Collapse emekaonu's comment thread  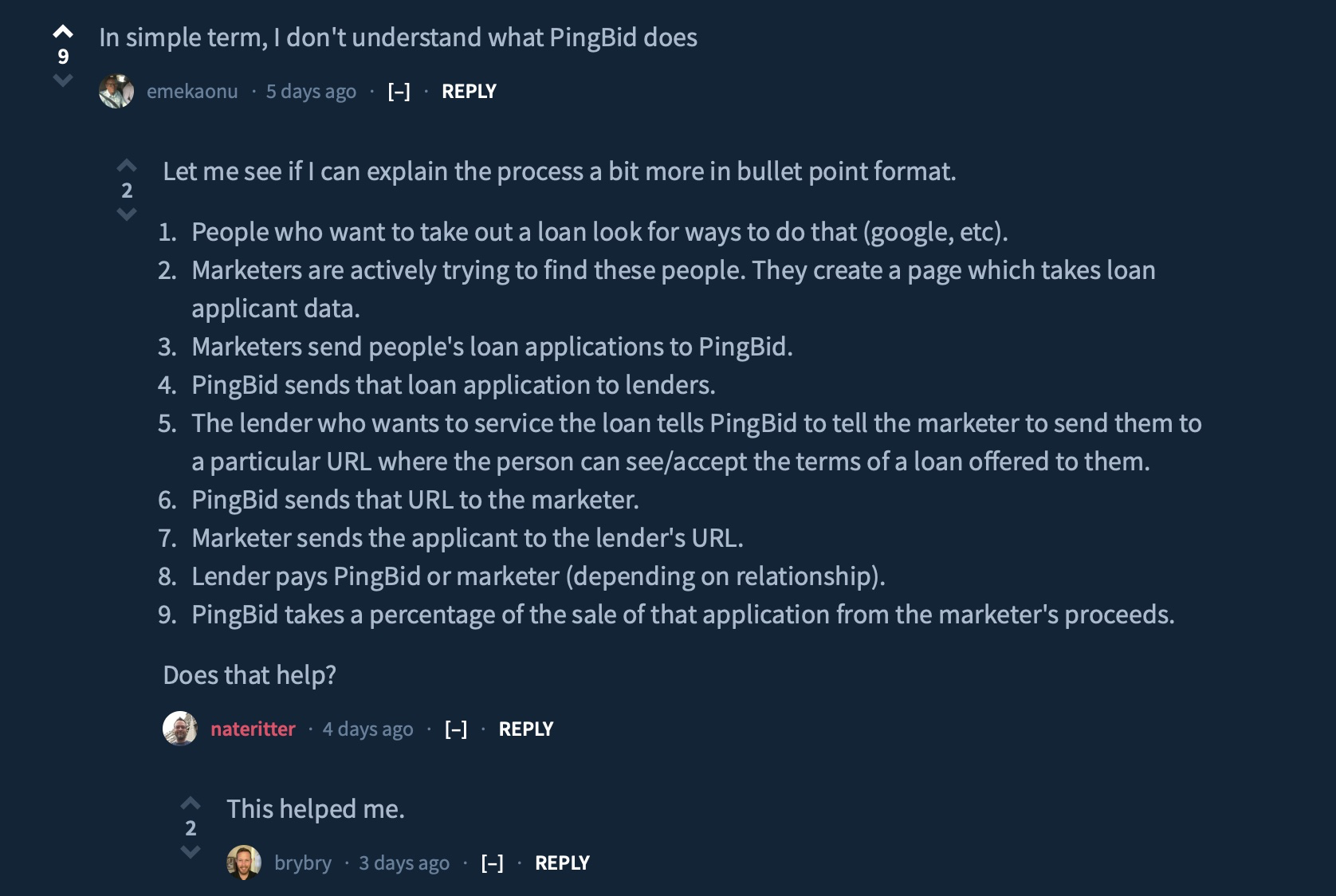(399, 92)
